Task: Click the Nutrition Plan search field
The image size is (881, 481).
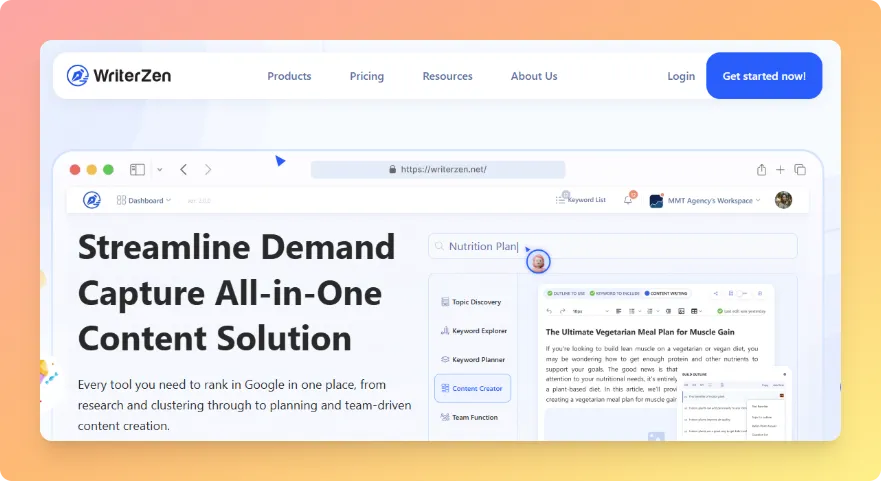Action: pos(612,246)
